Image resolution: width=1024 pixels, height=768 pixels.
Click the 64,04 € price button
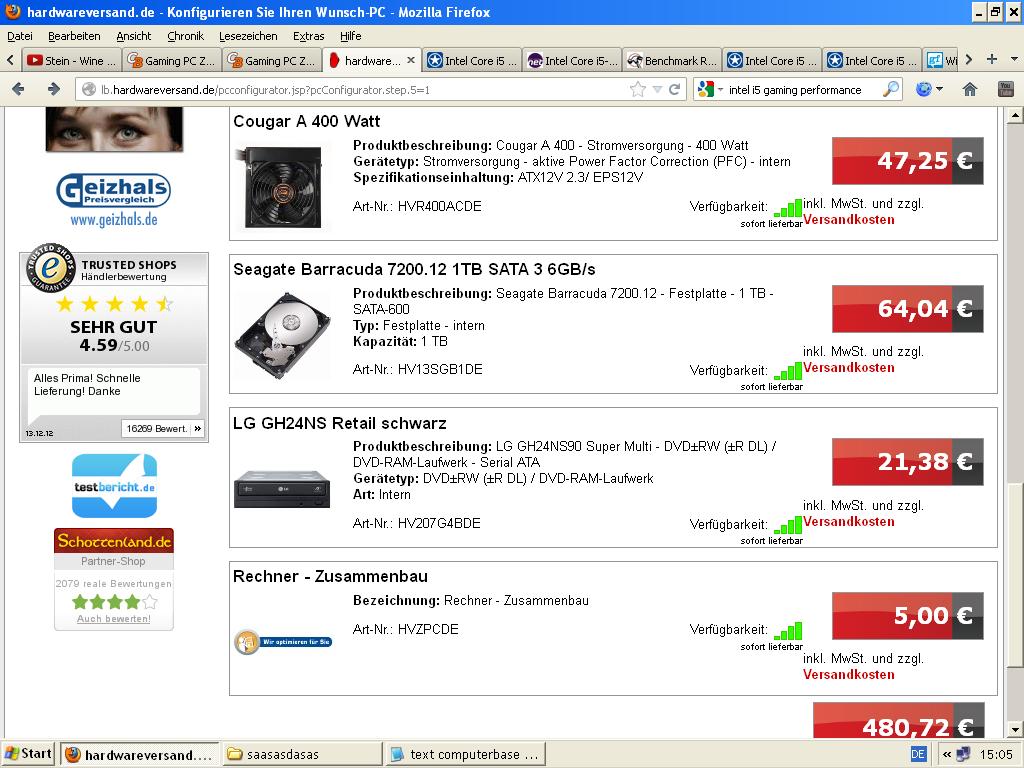pos(908,308)
